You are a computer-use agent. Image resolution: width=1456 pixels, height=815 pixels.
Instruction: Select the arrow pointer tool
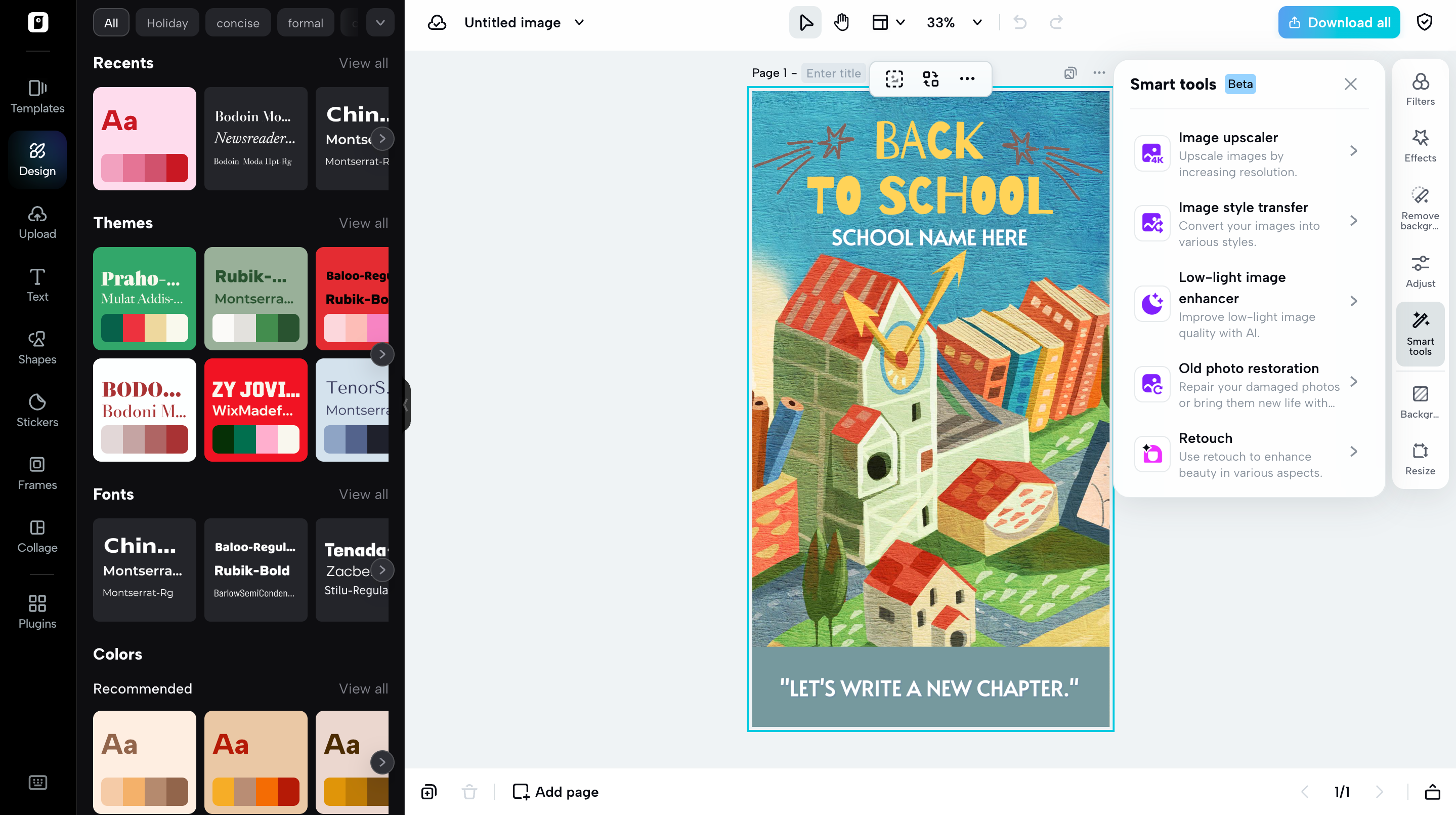point(805,23)
